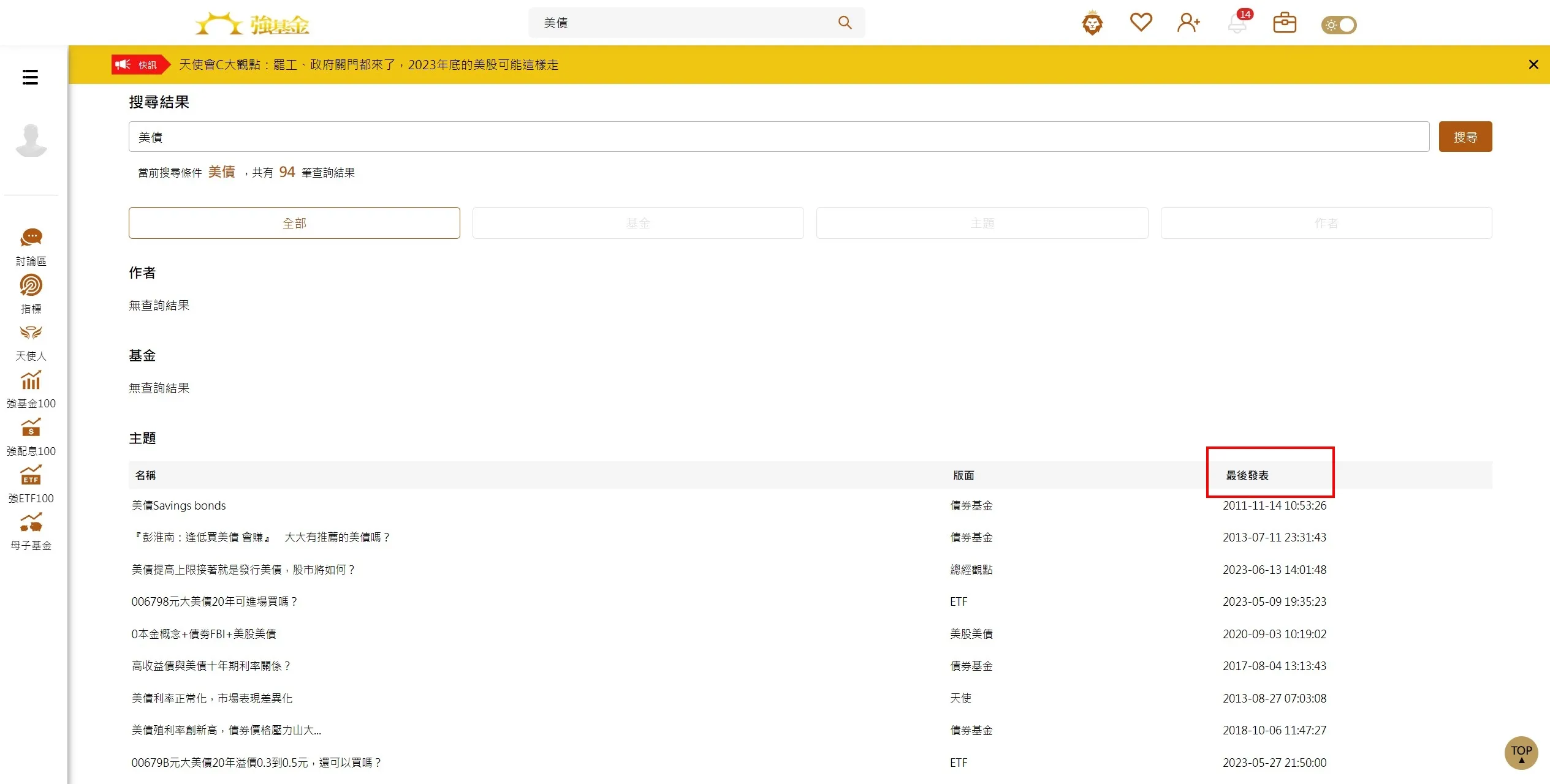Viewport: 1550px width, 784px height.
Task: Click date 2023-06-13 14:01:48
Action: click(1274, 570)
